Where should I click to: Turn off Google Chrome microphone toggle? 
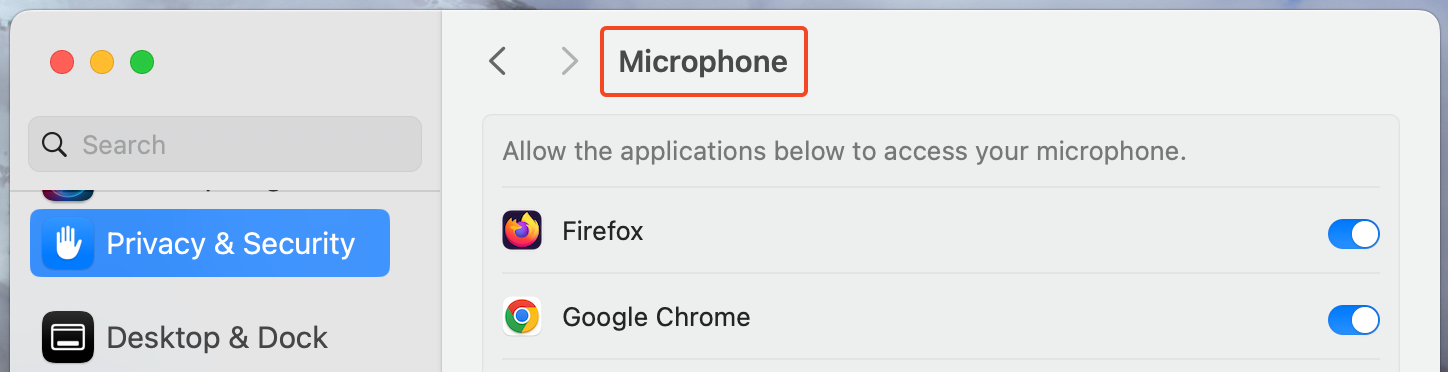[1353, 320]
